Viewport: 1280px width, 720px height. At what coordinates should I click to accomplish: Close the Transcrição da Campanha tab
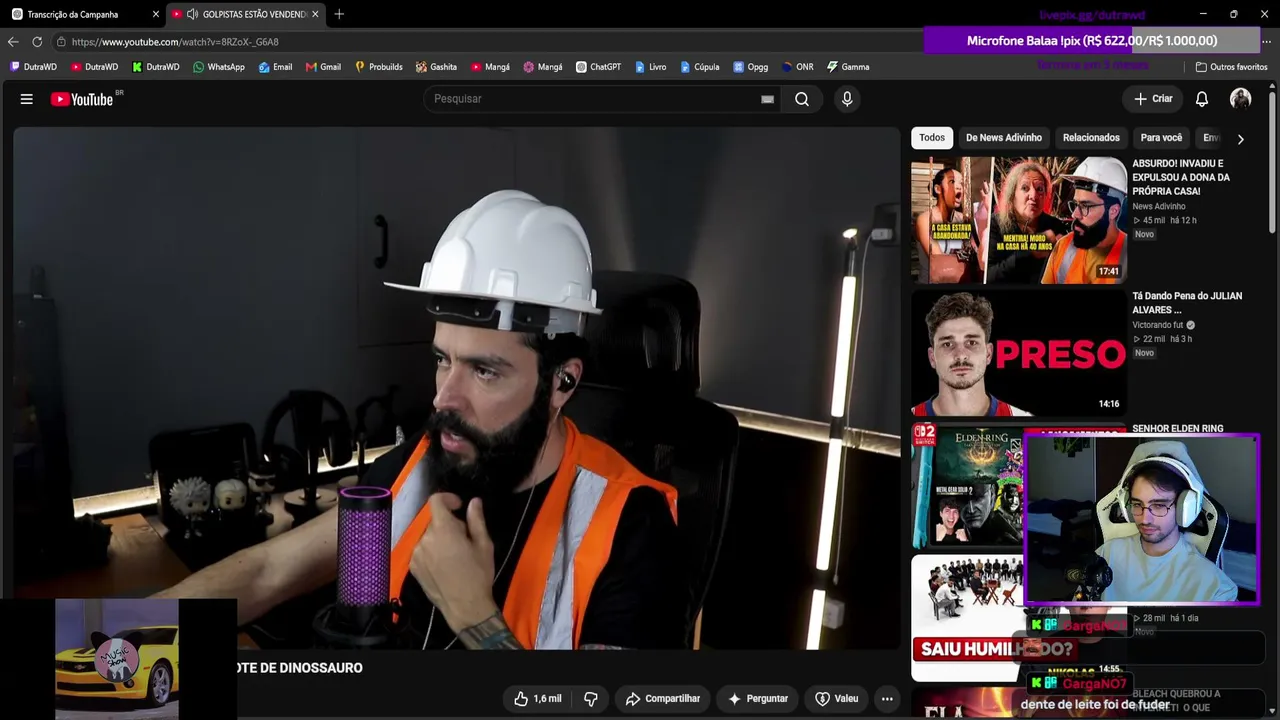click(x=155, y=14)
